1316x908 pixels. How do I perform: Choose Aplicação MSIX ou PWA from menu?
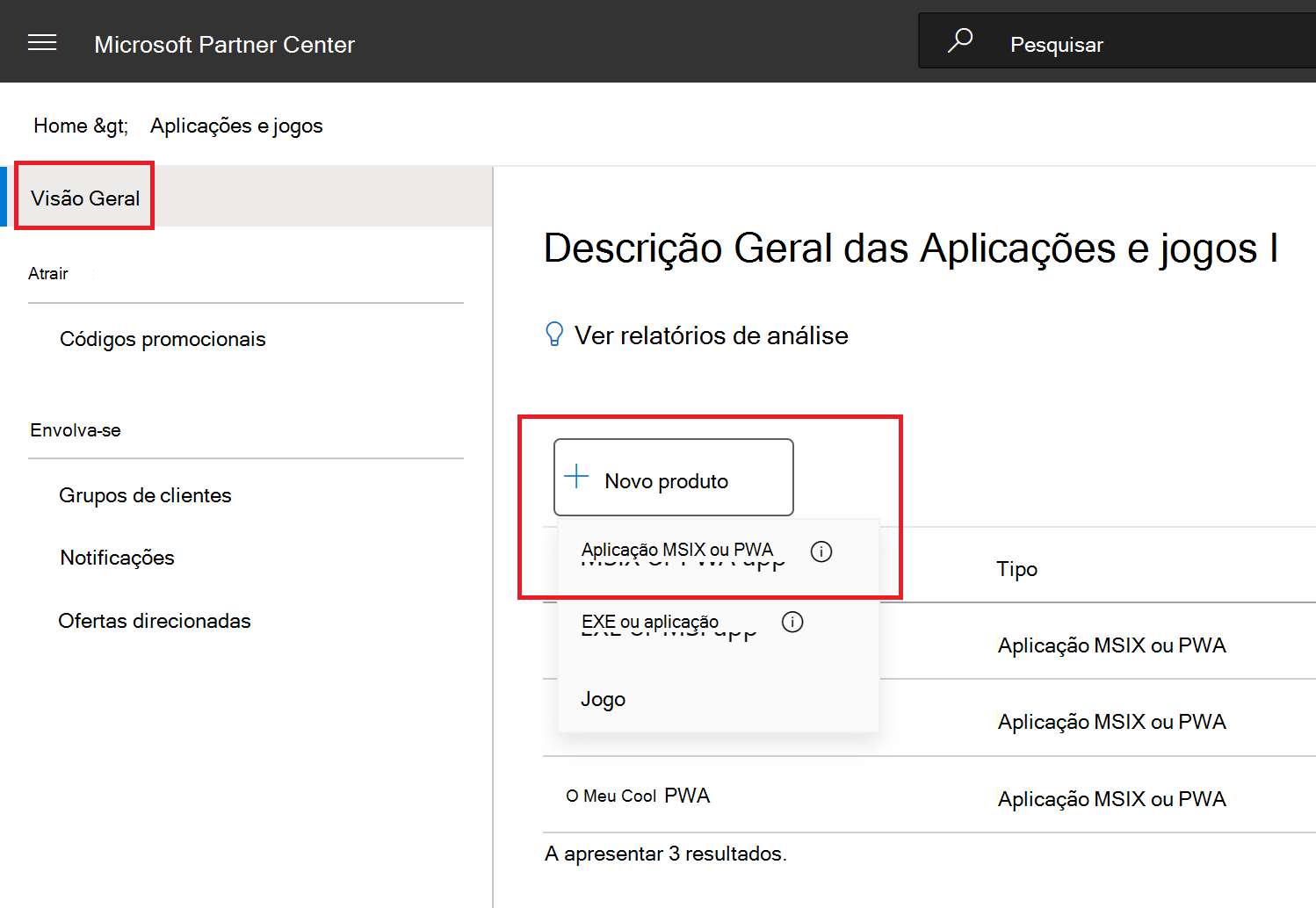[677, 550]
